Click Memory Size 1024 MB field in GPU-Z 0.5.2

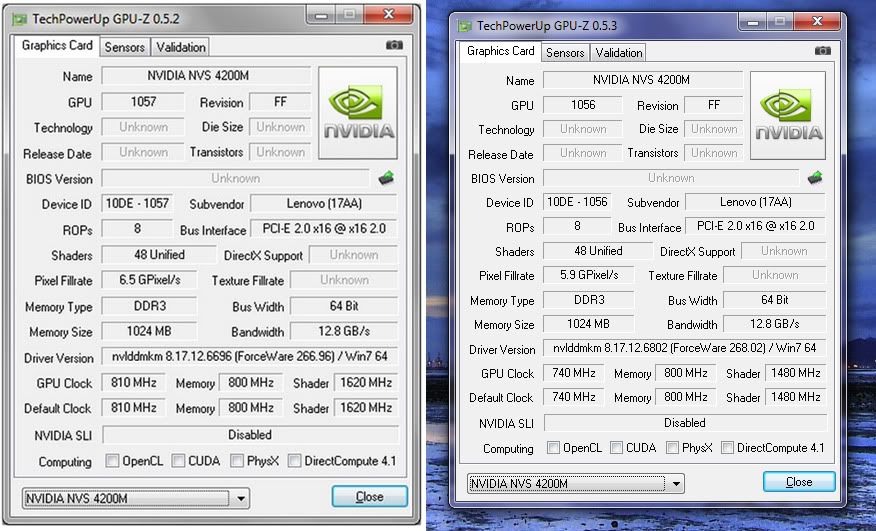click(x=149, y=331)
